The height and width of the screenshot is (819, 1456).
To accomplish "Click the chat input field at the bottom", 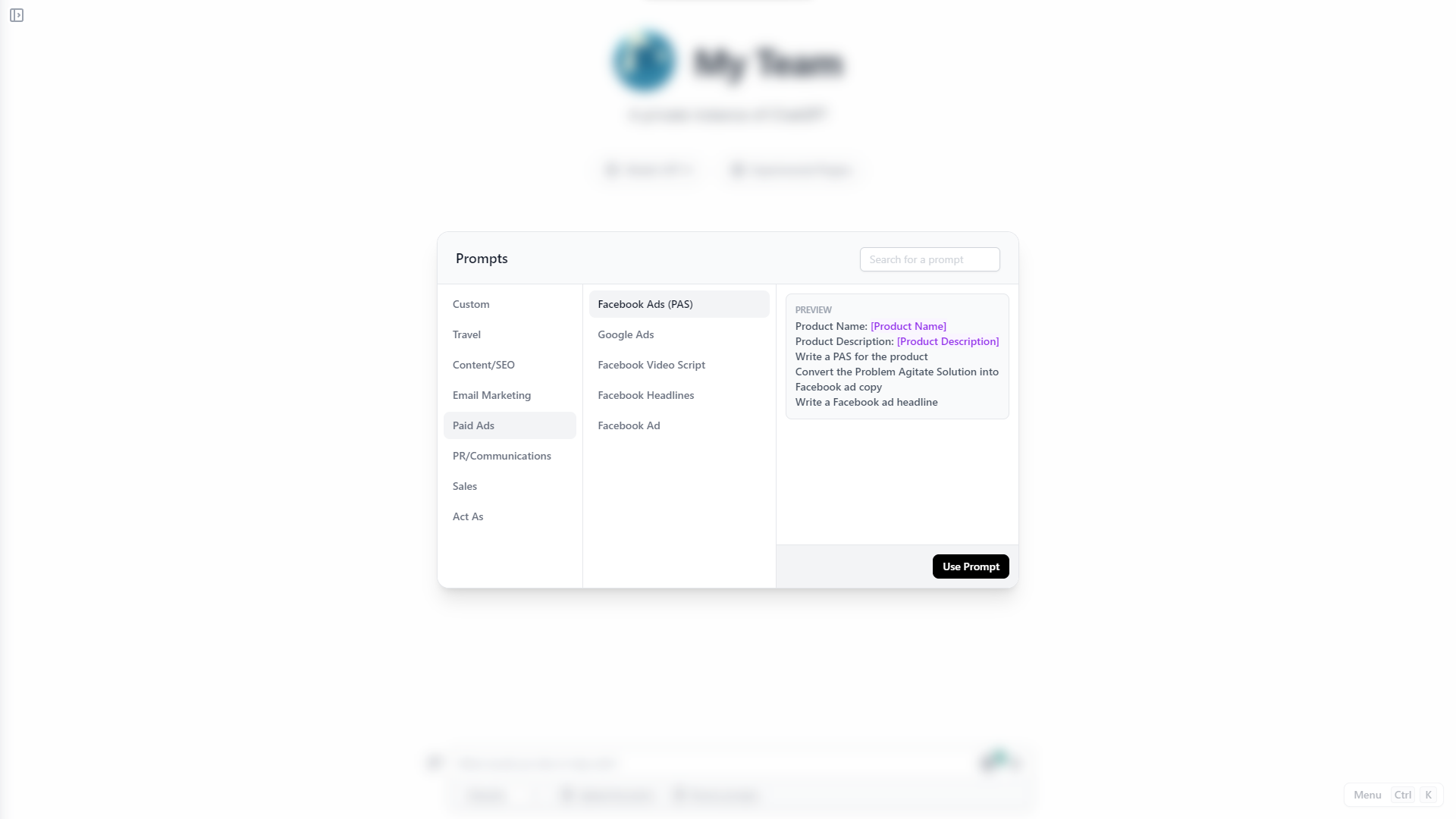I will pyautogui.click(x=713, y=762).
